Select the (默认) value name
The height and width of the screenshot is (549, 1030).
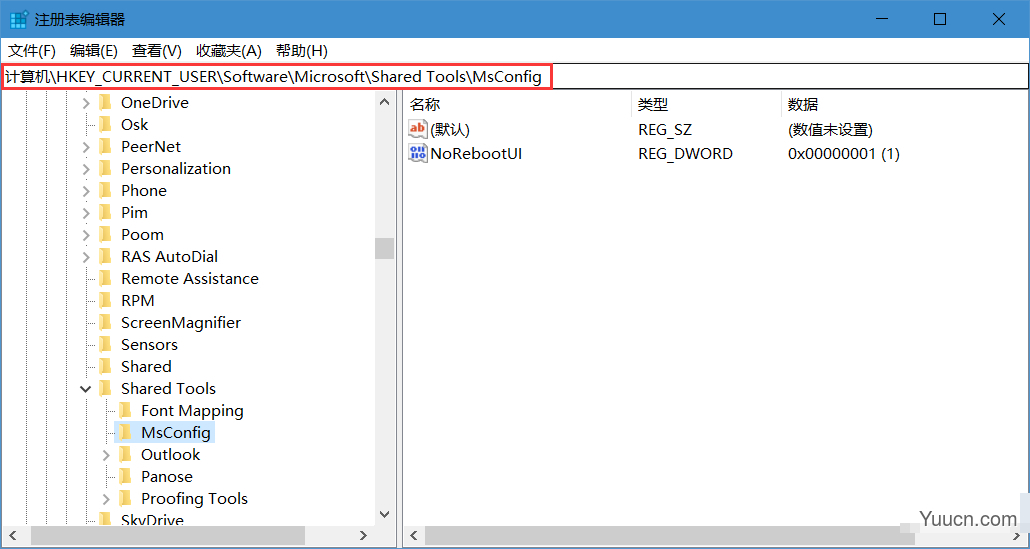[450, 129]
